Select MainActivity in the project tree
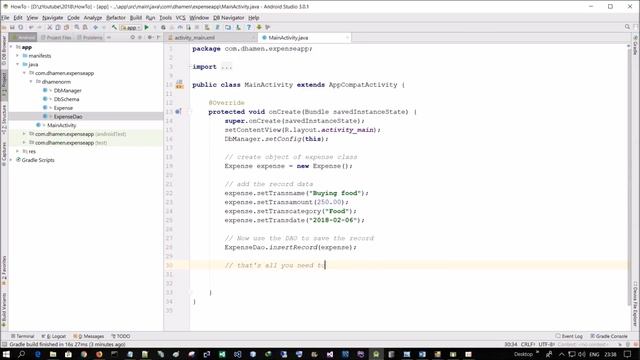Screen dimensions: 640x360 pos(62,125)
